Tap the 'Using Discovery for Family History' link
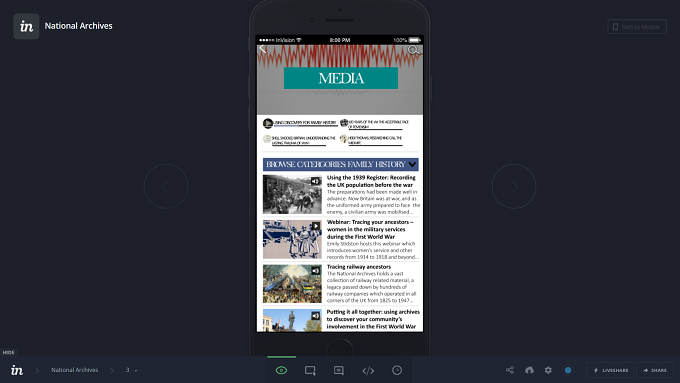Screen dimensions: 680x383 coord(300,123)
